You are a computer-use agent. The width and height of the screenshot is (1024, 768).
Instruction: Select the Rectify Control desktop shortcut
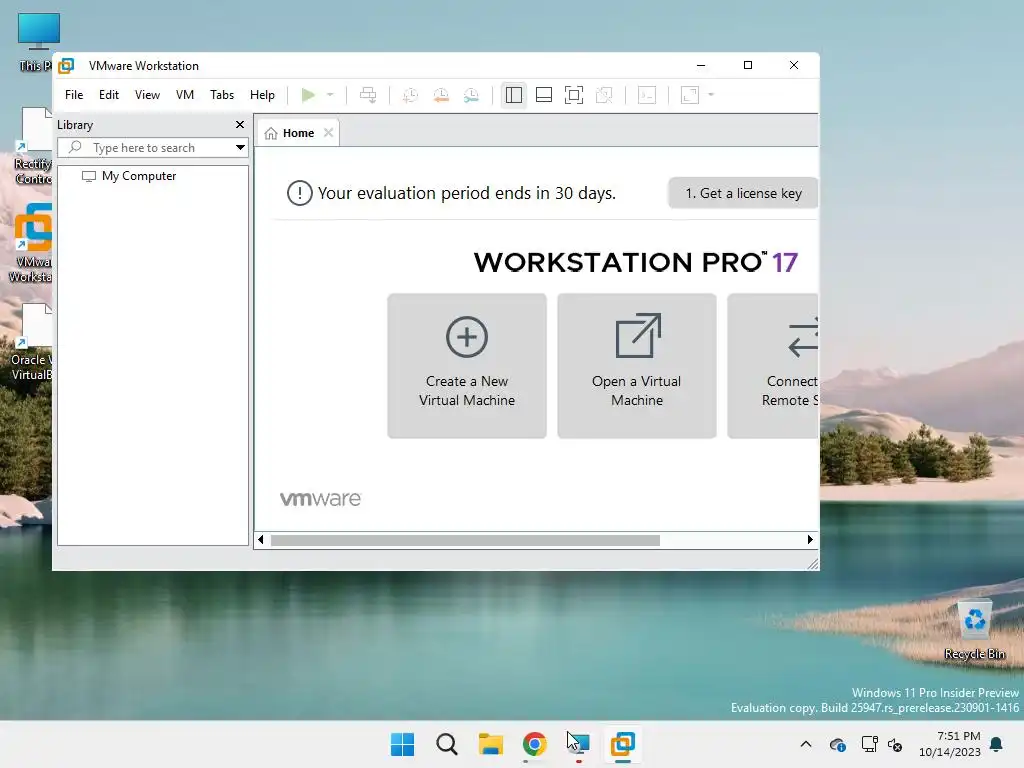33,146
